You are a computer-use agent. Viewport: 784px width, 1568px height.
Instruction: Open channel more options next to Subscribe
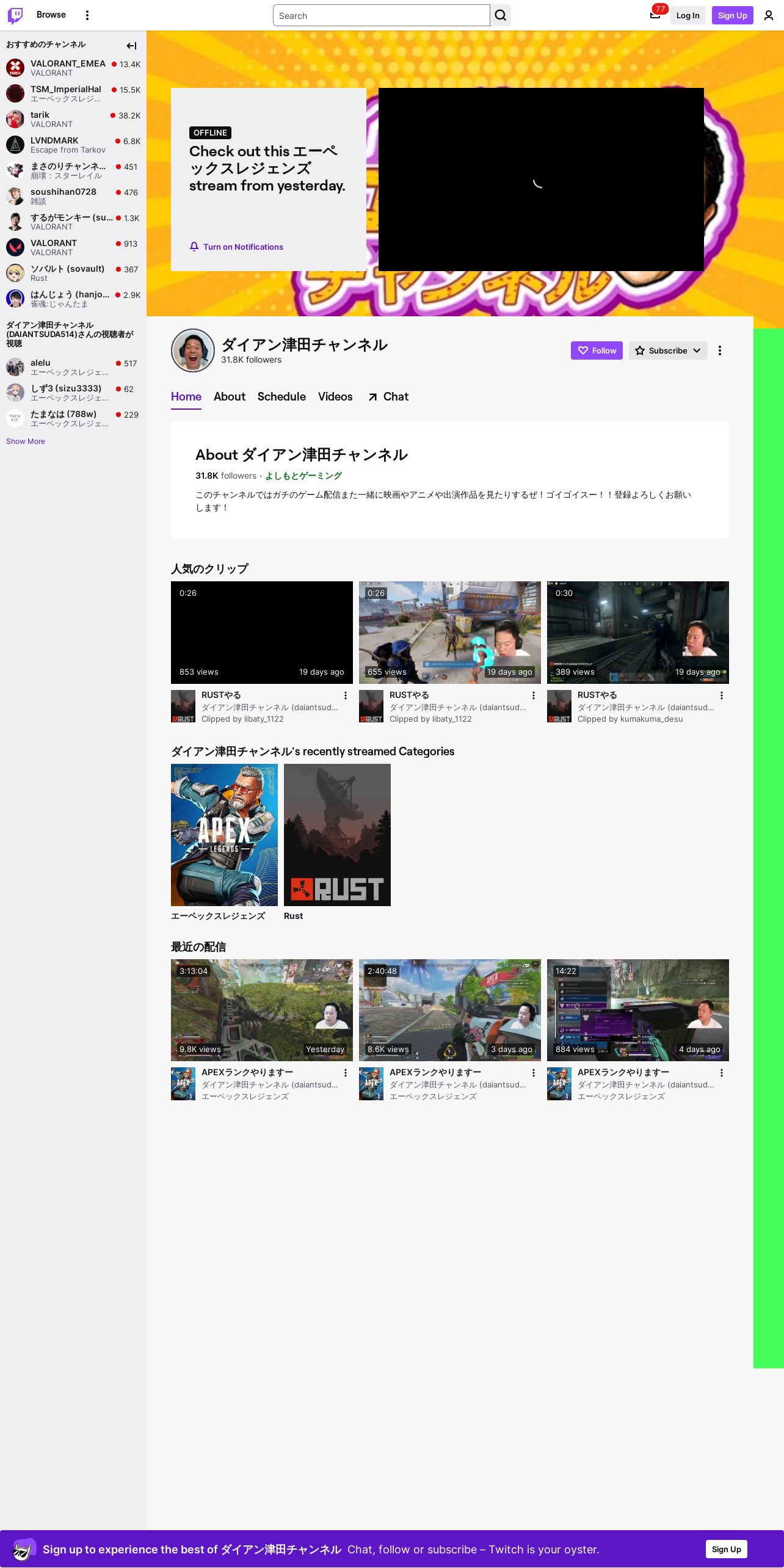click(x=720, y=350)
